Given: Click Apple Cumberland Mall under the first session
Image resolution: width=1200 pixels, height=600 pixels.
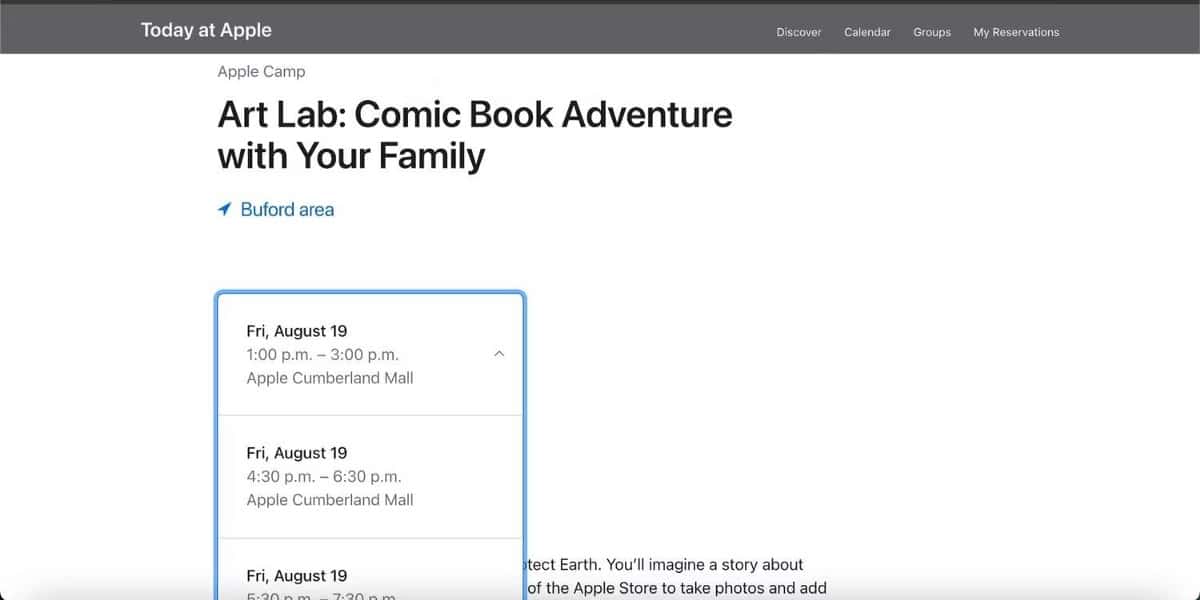Looking at the screenshot, I should tap(329, 378).
